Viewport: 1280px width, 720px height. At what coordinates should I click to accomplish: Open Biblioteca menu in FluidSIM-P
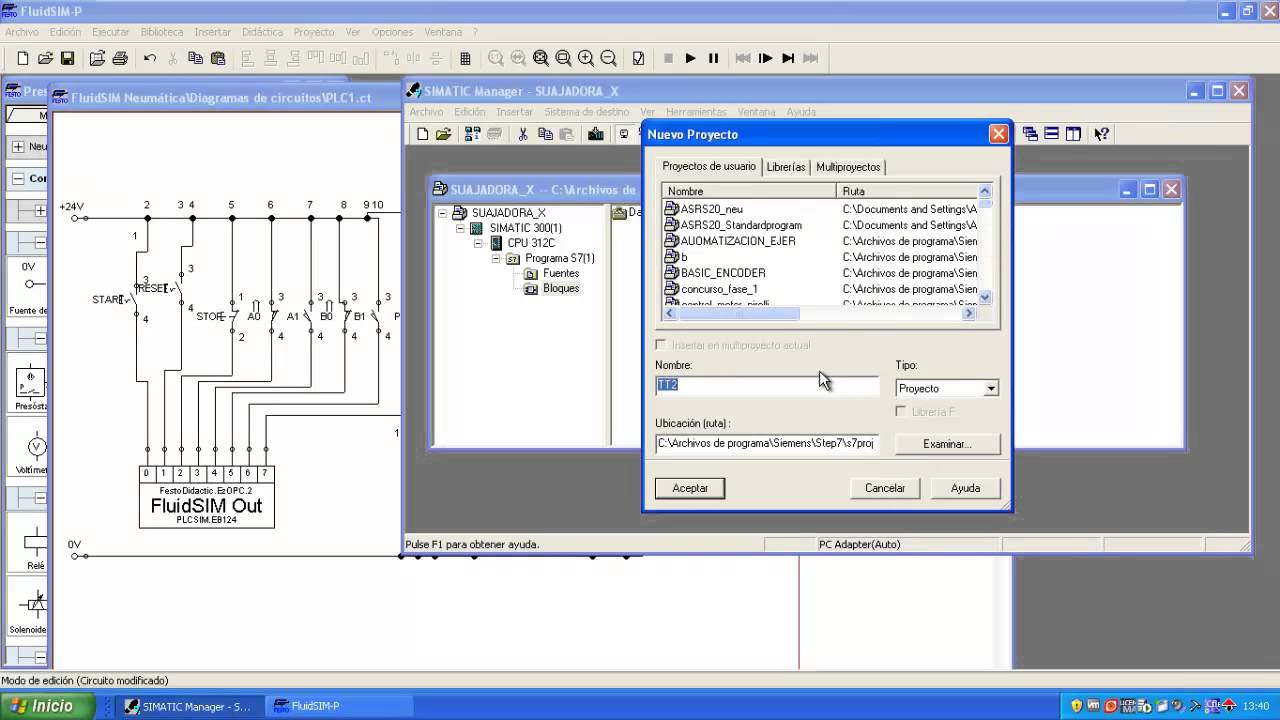coord(161,32)
